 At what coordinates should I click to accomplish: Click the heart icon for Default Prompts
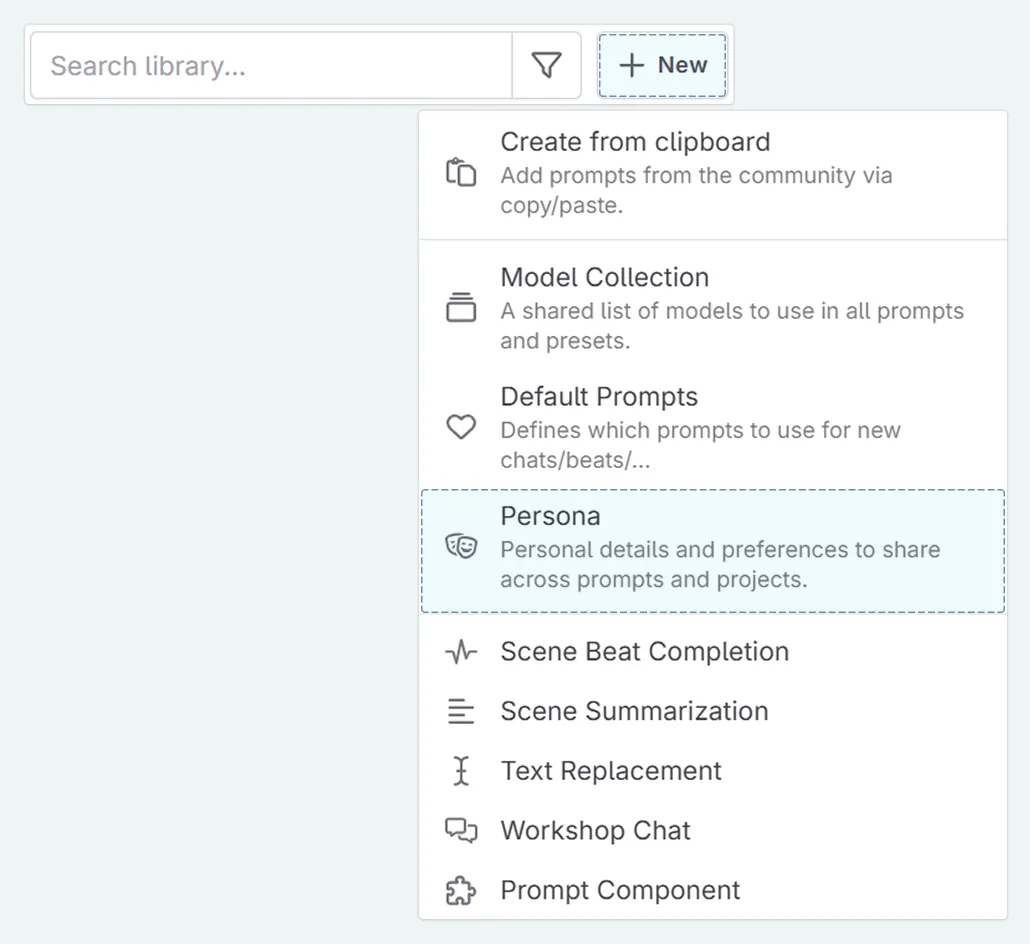click(x=461, y=427)
